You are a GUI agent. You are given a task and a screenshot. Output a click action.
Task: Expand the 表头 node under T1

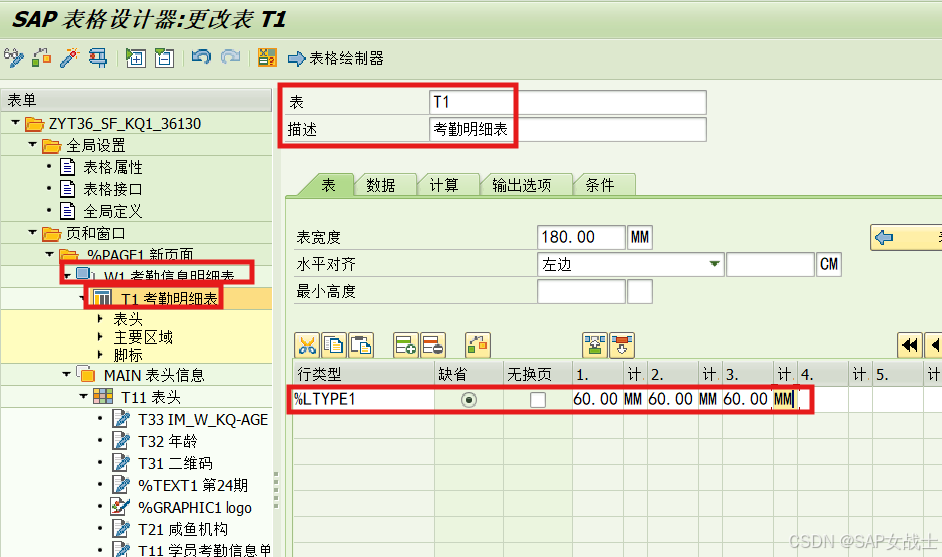click(100, 318)
